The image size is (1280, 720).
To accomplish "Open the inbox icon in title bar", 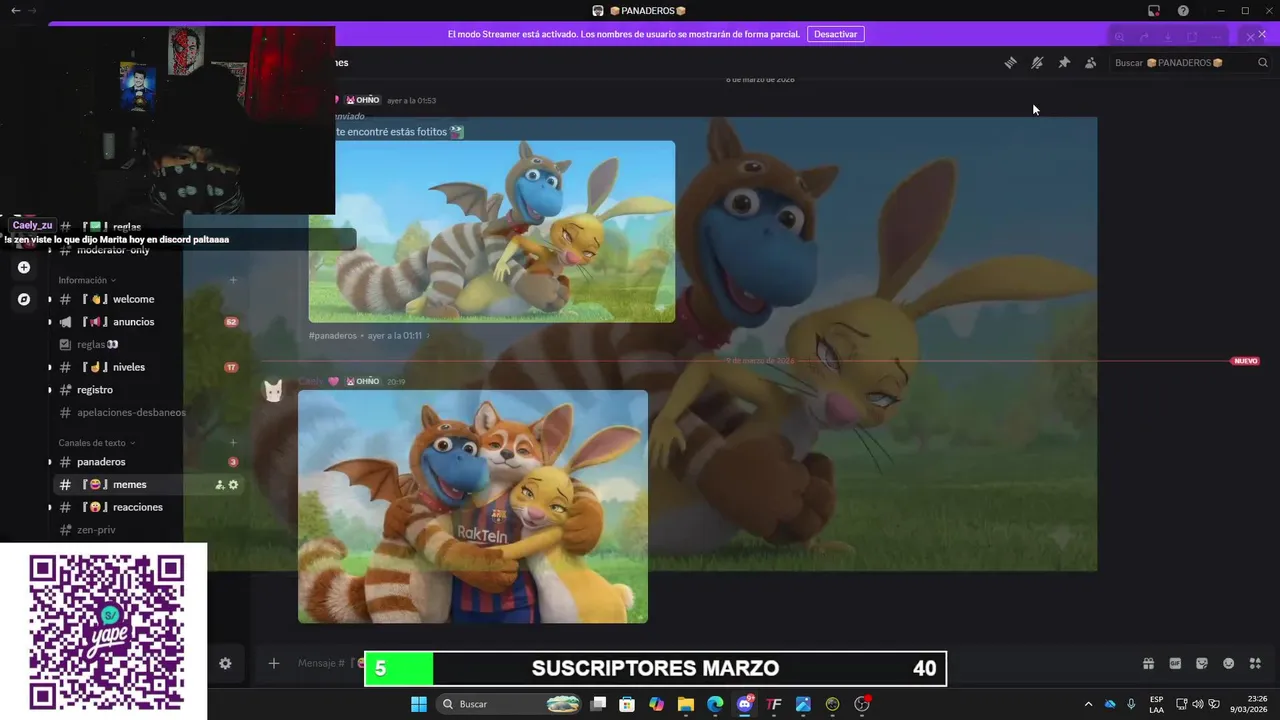I will pos(1153,10).
